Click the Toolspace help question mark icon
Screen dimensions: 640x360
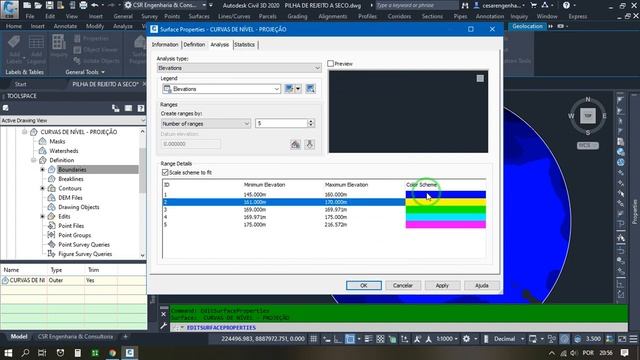[140, 108]
